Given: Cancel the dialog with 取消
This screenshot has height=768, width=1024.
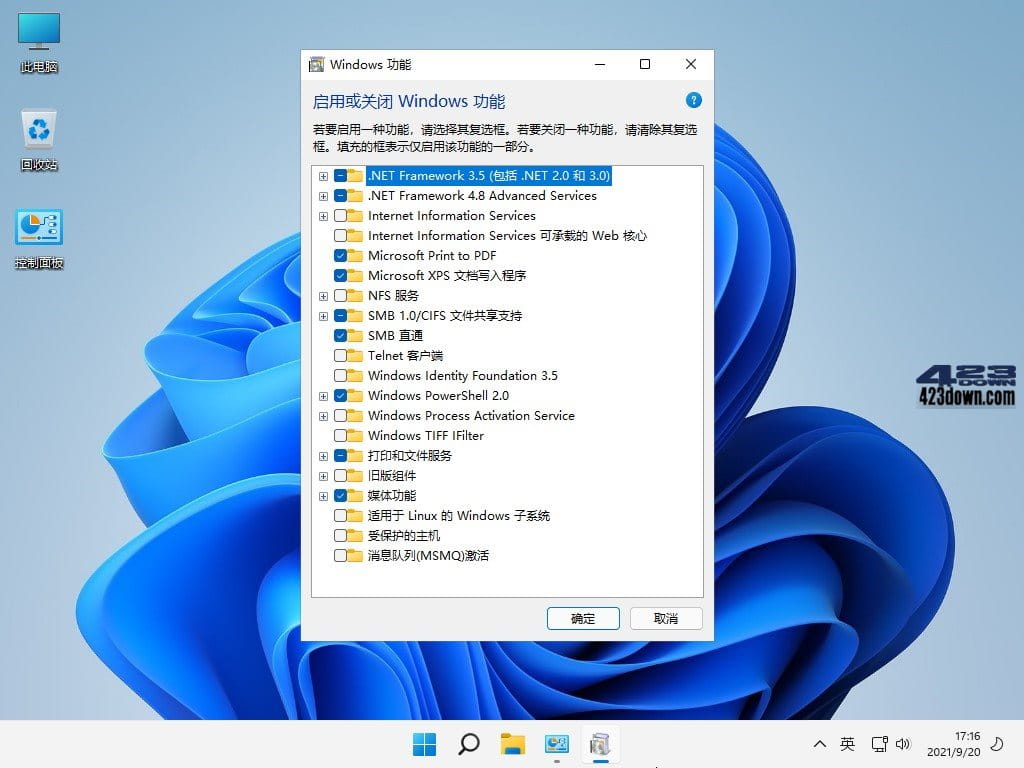Looking at the screenshot, I should coord(666,618).
